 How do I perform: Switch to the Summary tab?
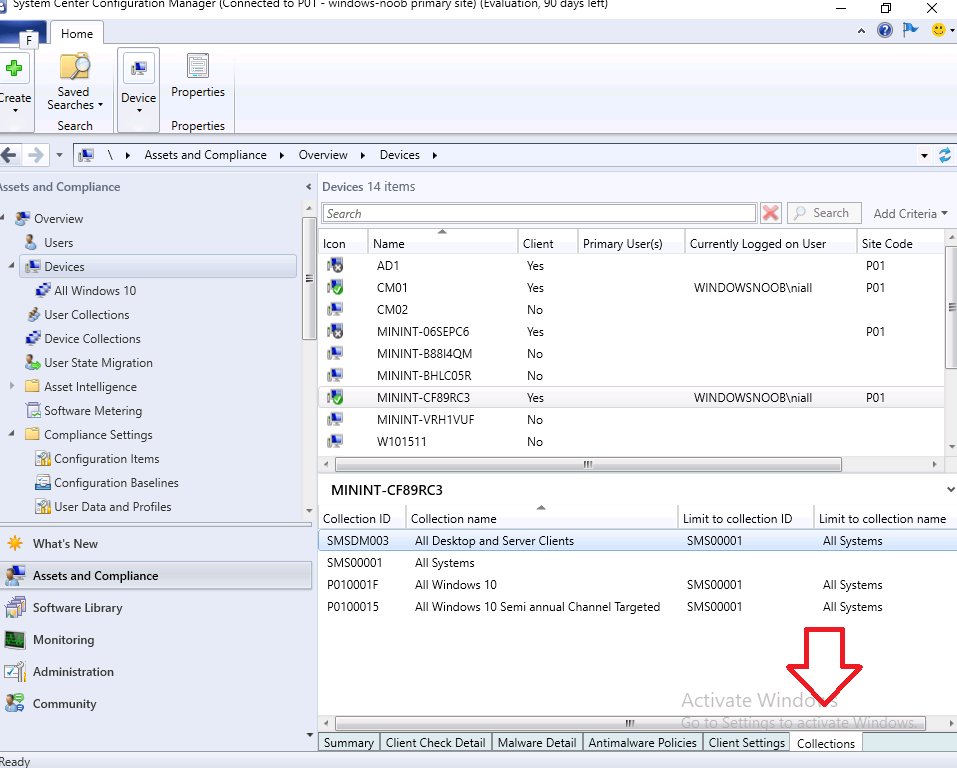(x=348, y=742)
